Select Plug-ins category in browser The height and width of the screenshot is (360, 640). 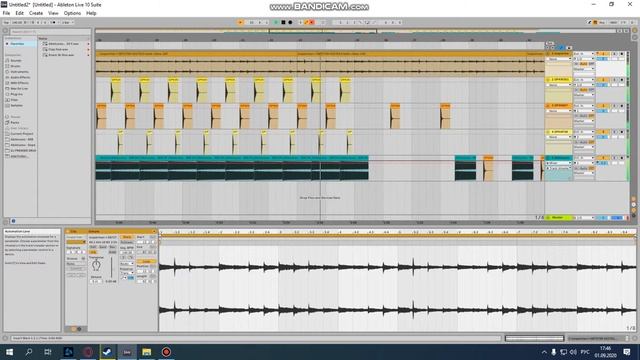click(17, 94)
